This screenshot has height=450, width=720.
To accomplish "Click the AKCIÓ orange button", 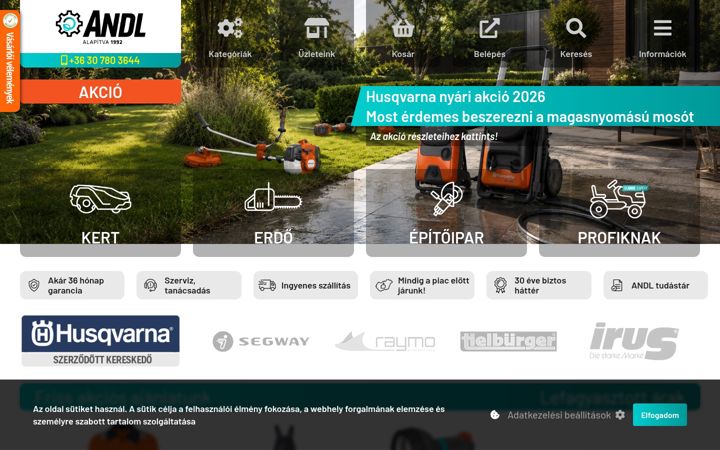I will 101,92.
